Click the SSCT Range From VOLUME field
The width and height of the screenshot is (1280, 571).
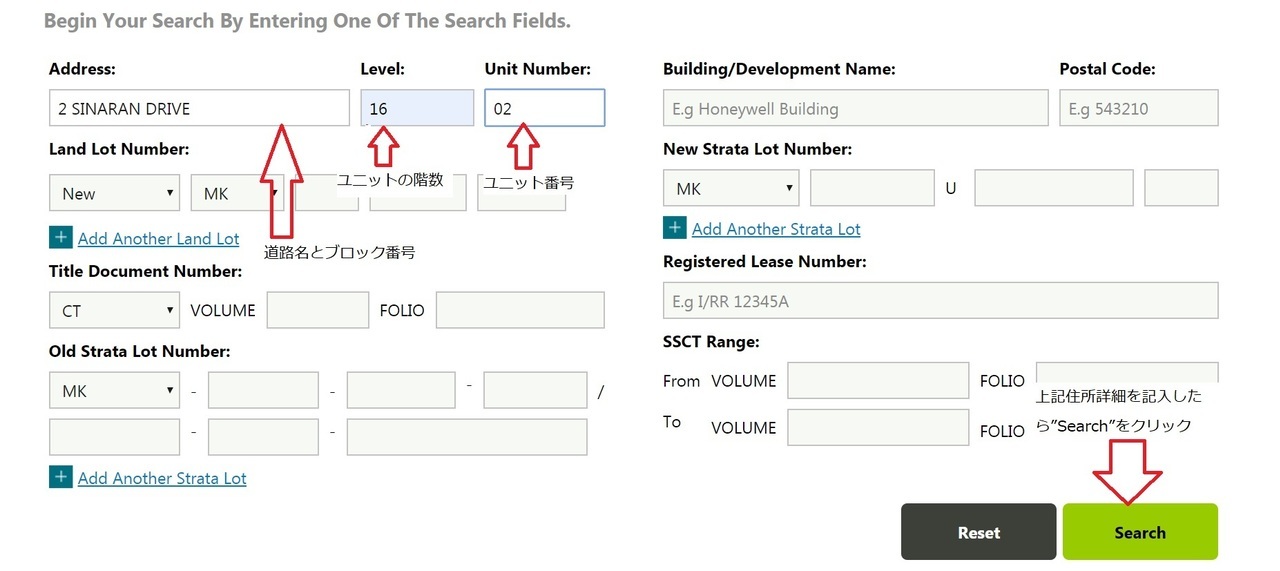tap(878, 380)
